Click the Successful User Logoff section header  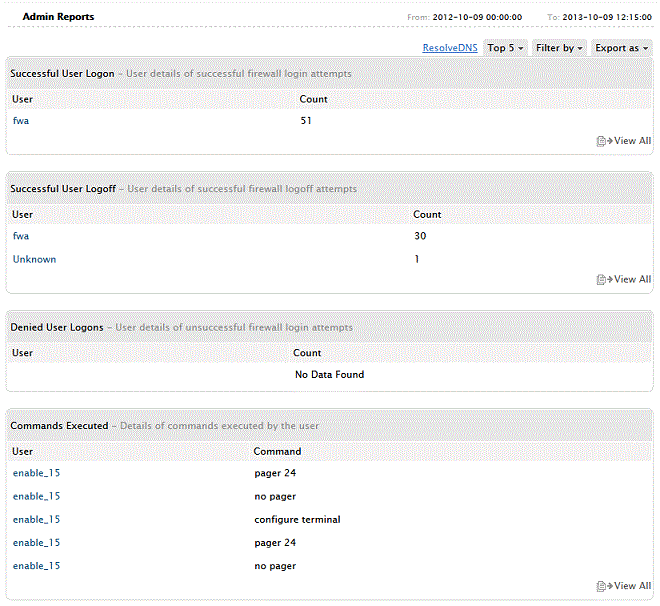(x=62, y=188)
